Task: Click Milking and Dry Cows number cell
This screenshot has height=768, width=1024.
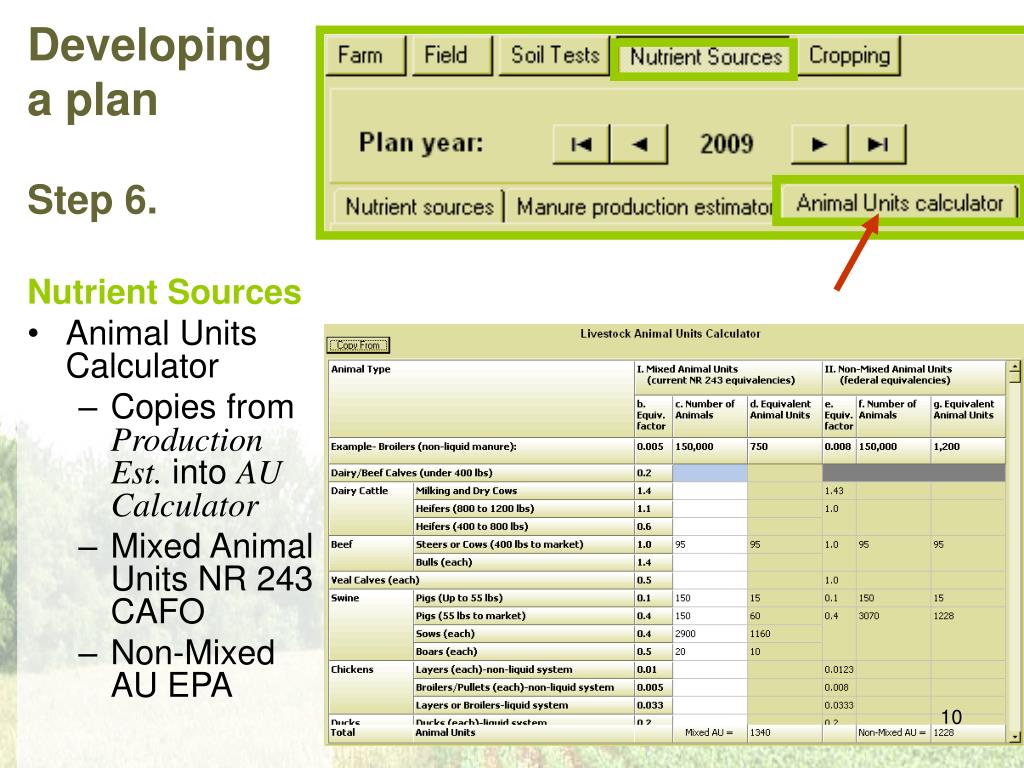Action: point(710,490)
